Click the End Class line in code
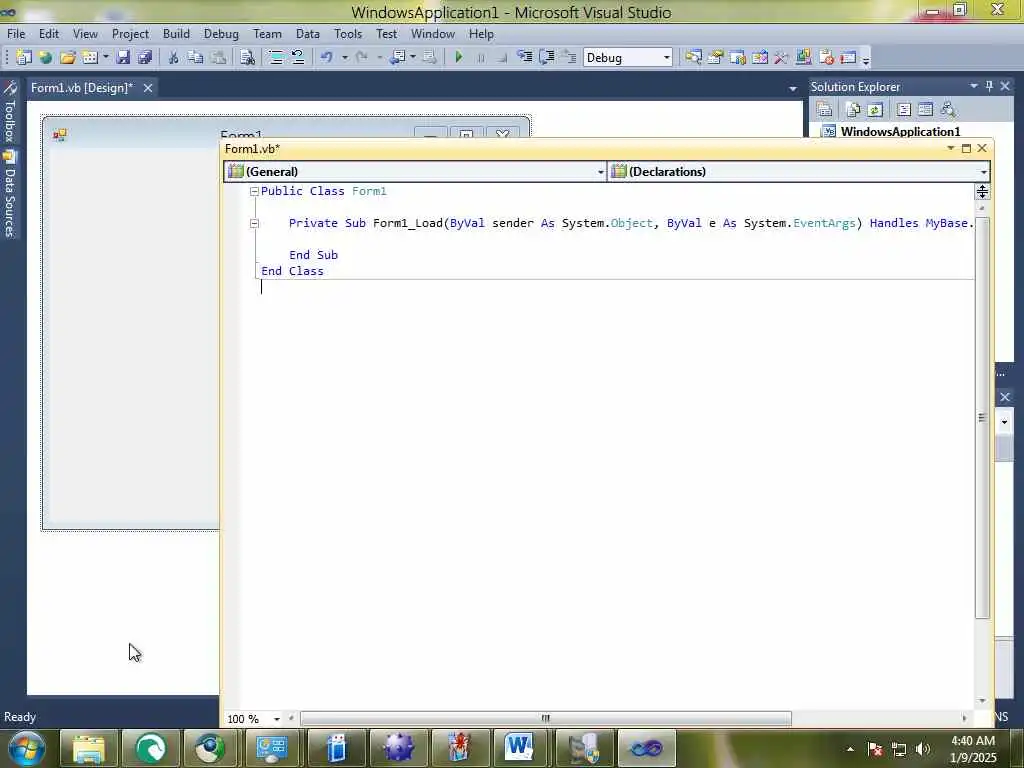Viewport: 1024px width, 768px height. [x=292, y=271]
